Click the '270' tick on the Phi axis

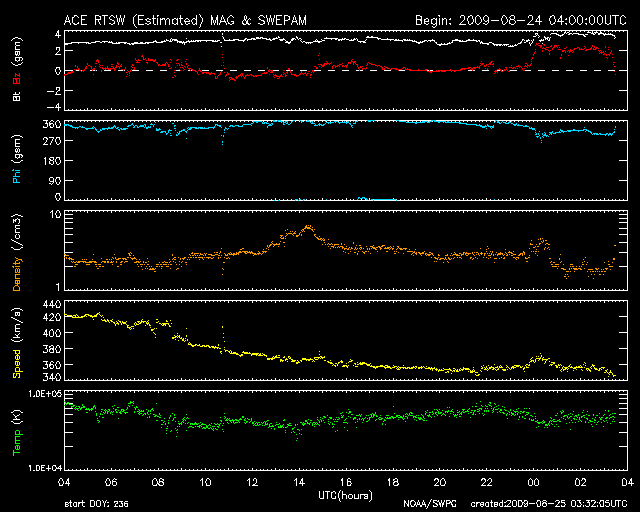[x=52, y=141]
